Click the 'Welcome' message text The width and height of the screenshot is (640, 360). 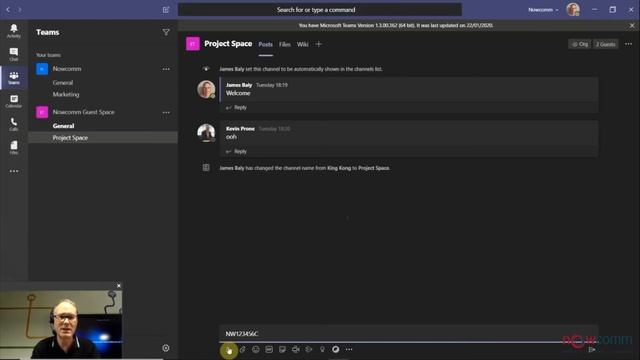pos(238,93)
